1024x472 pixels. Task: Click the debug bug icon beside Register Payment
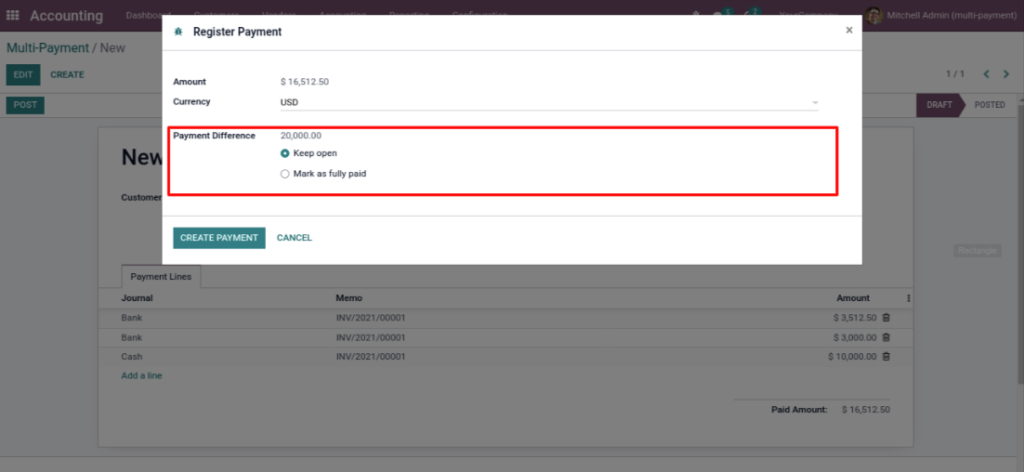[178, 31]
